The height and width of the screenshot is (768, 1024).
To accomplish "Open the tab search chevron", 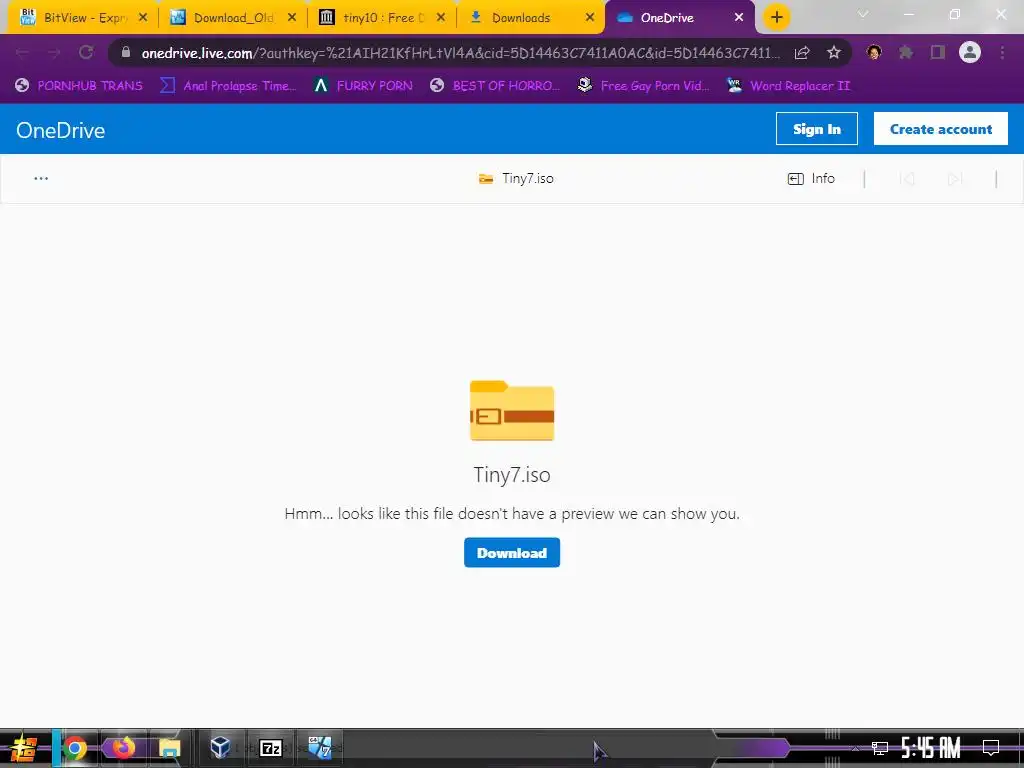I will pyautogui.click(x=863, y=14).
